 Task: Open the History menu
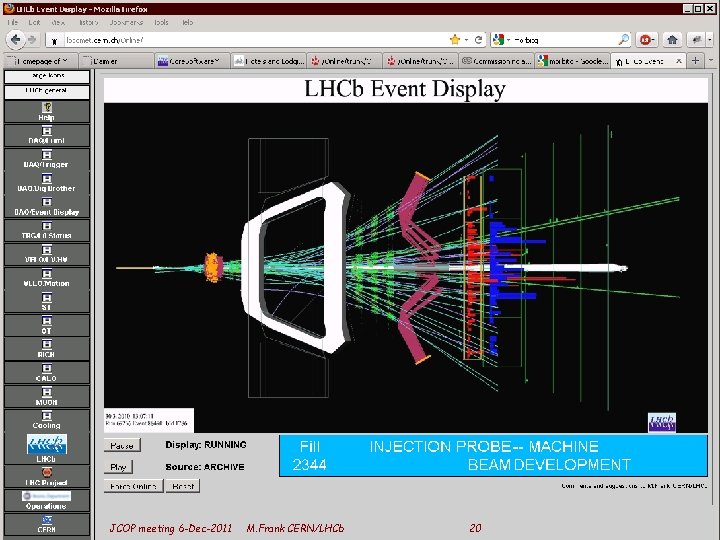click(x=88, y=22)
